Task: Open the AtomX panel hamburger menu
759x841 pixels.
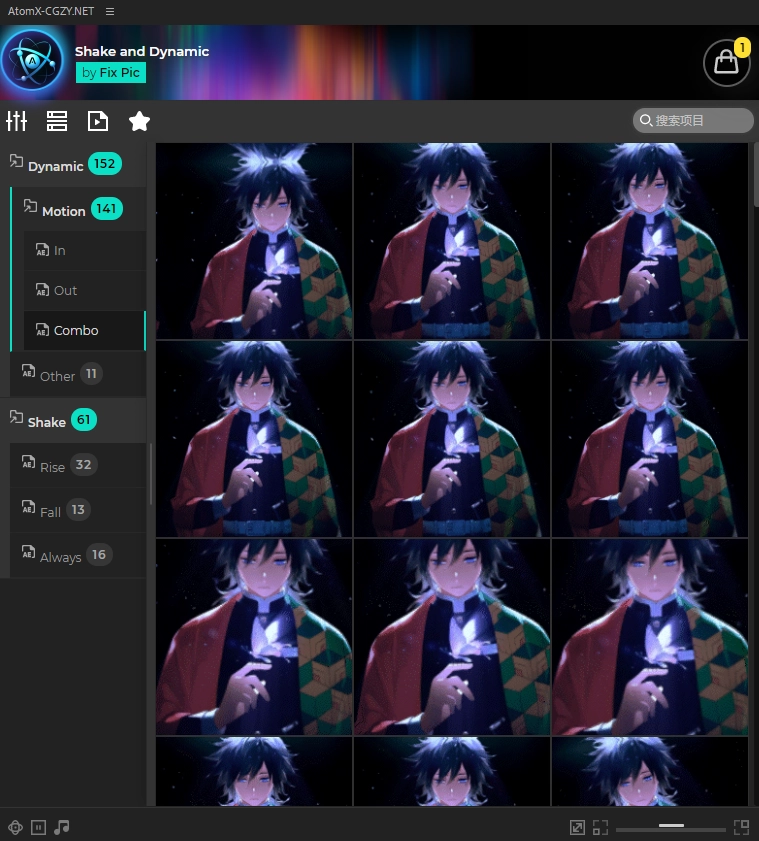Action: pyautogui.click(x=110, y=11)
